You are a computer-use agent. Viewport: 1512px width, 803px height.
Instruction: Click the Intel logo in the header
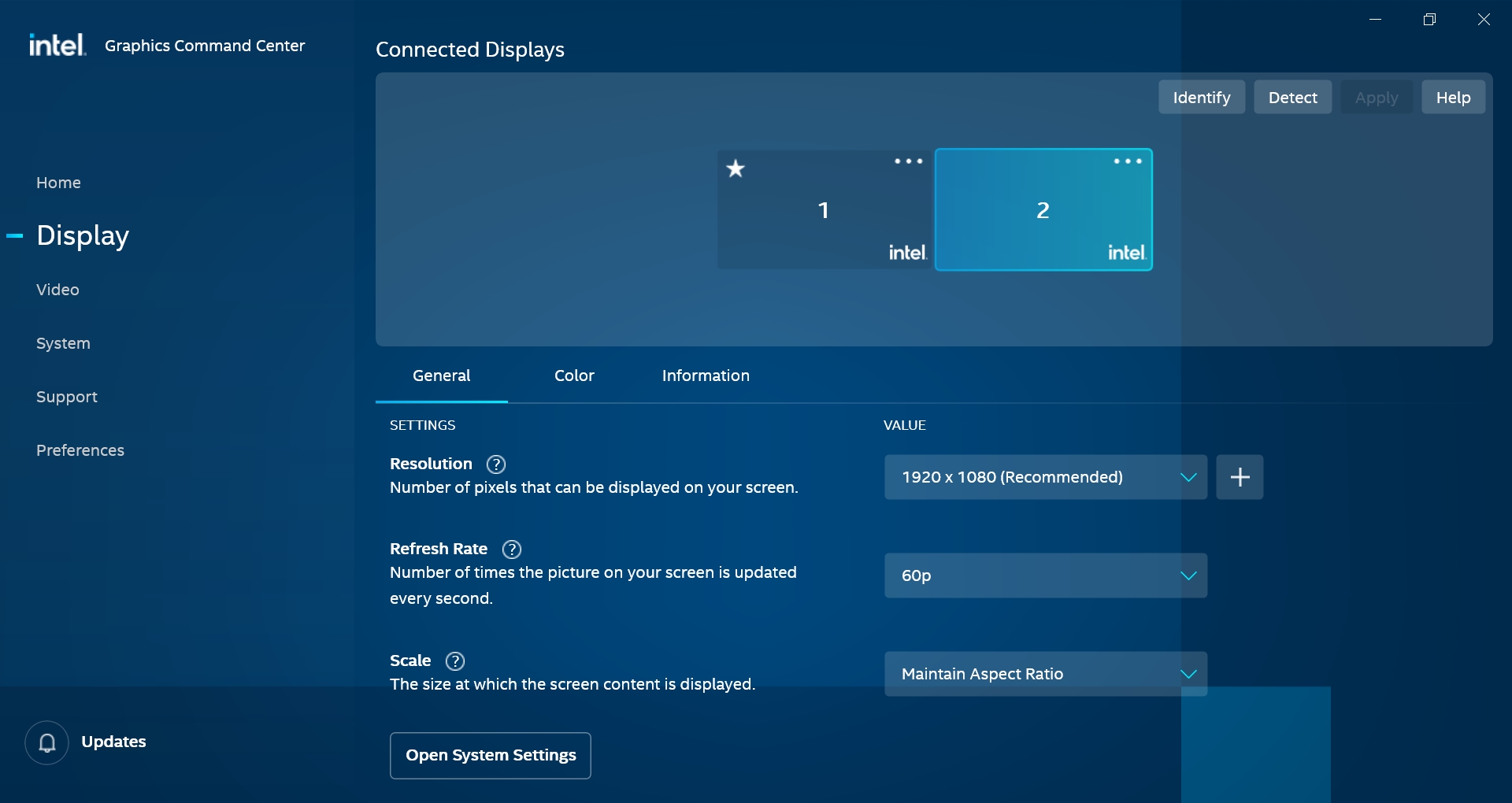pos(57,45)
